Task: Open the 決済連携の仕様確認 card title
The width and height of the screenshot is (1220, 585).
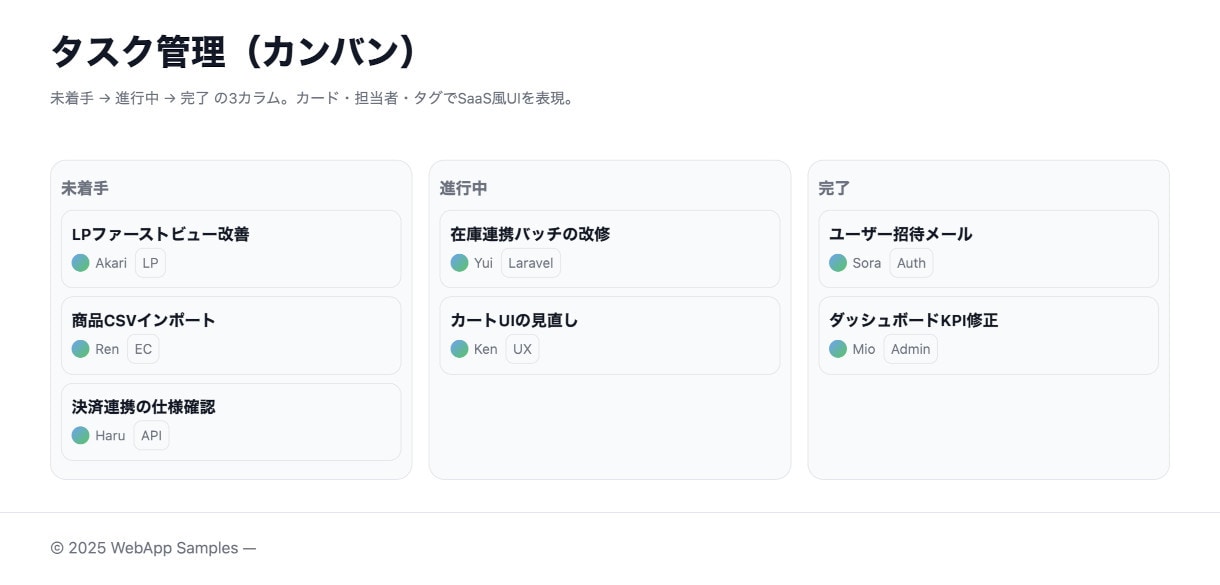Action: (x=144, y=406)
